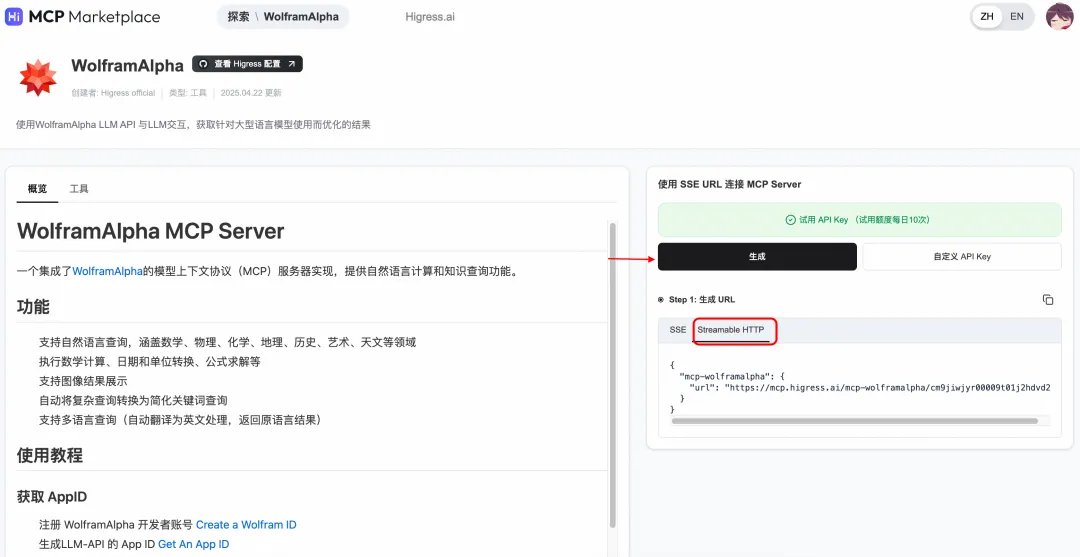Switch language to ZH
This screenshot has width=1080, height=557.
[987, 17]
